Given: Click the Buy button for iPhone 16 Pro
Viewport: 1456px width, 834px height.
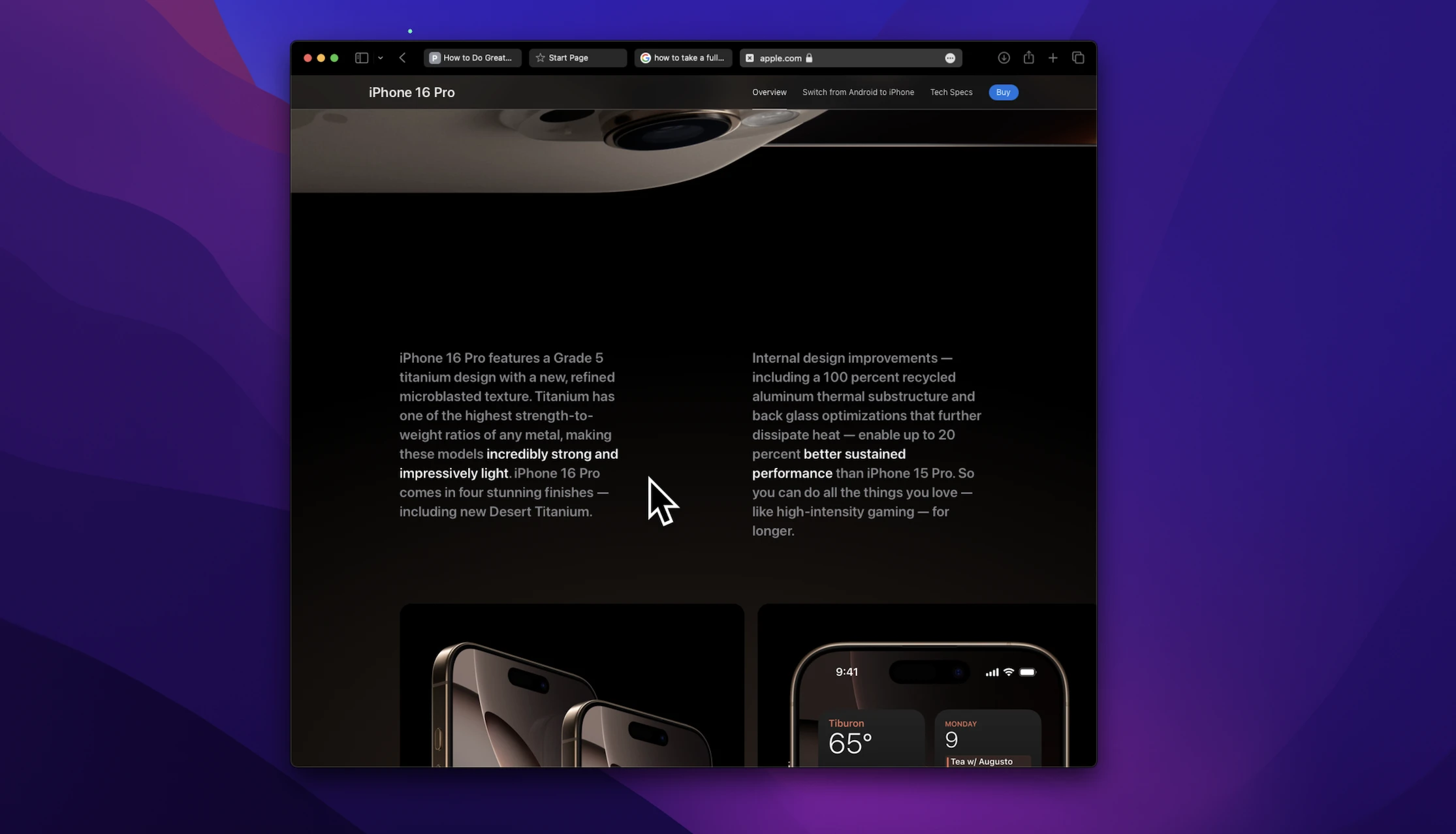Looking at the screenshot, I should tap(1003, 92).
